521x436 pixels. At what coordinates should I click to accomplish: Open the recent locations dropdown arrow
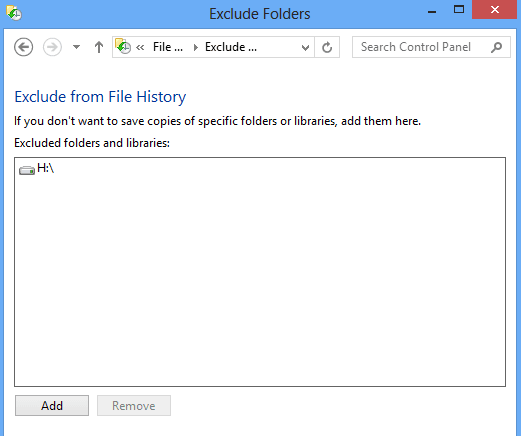[76, 47]
